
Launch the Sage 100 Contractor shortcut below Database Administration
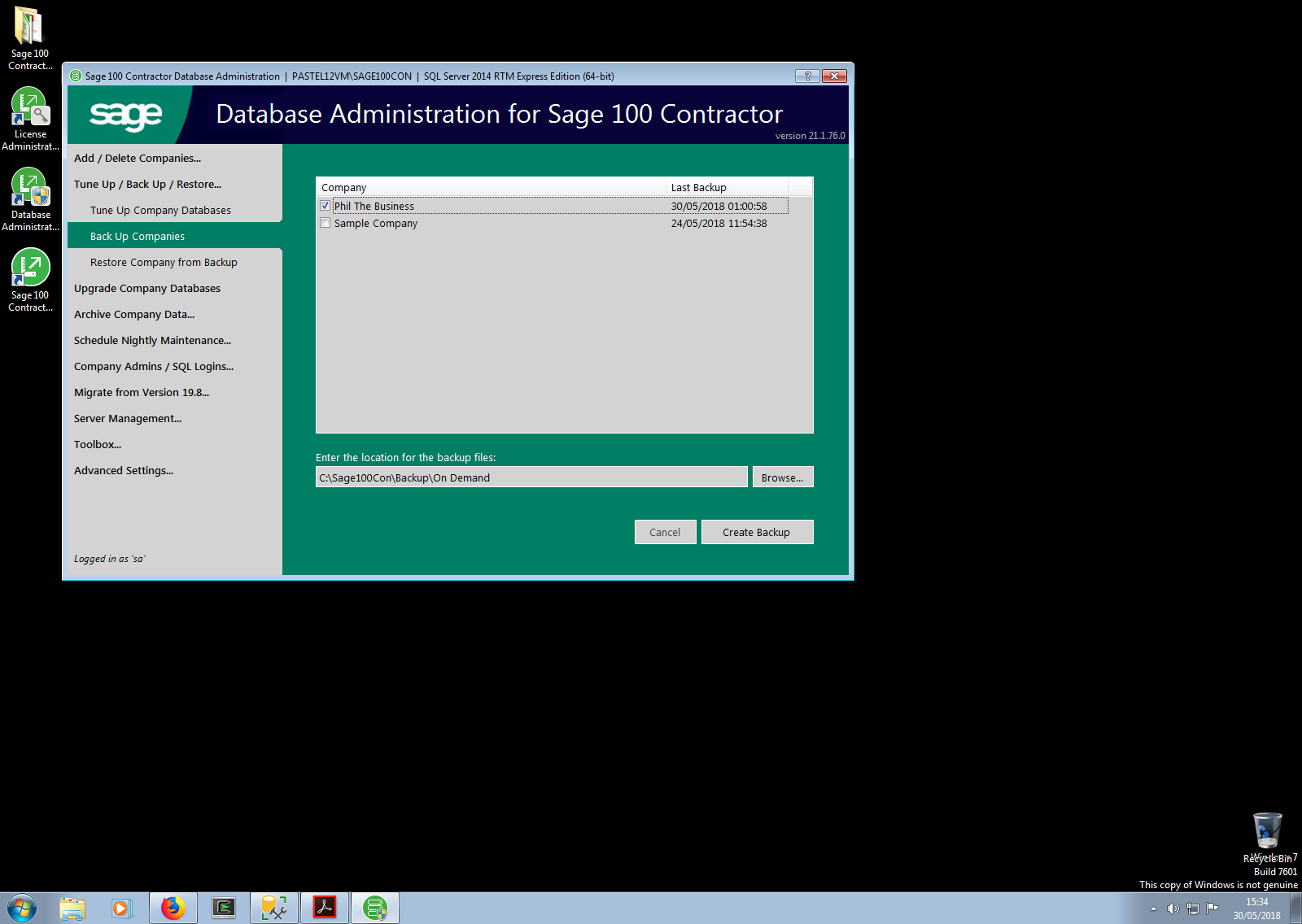point(30,280)
